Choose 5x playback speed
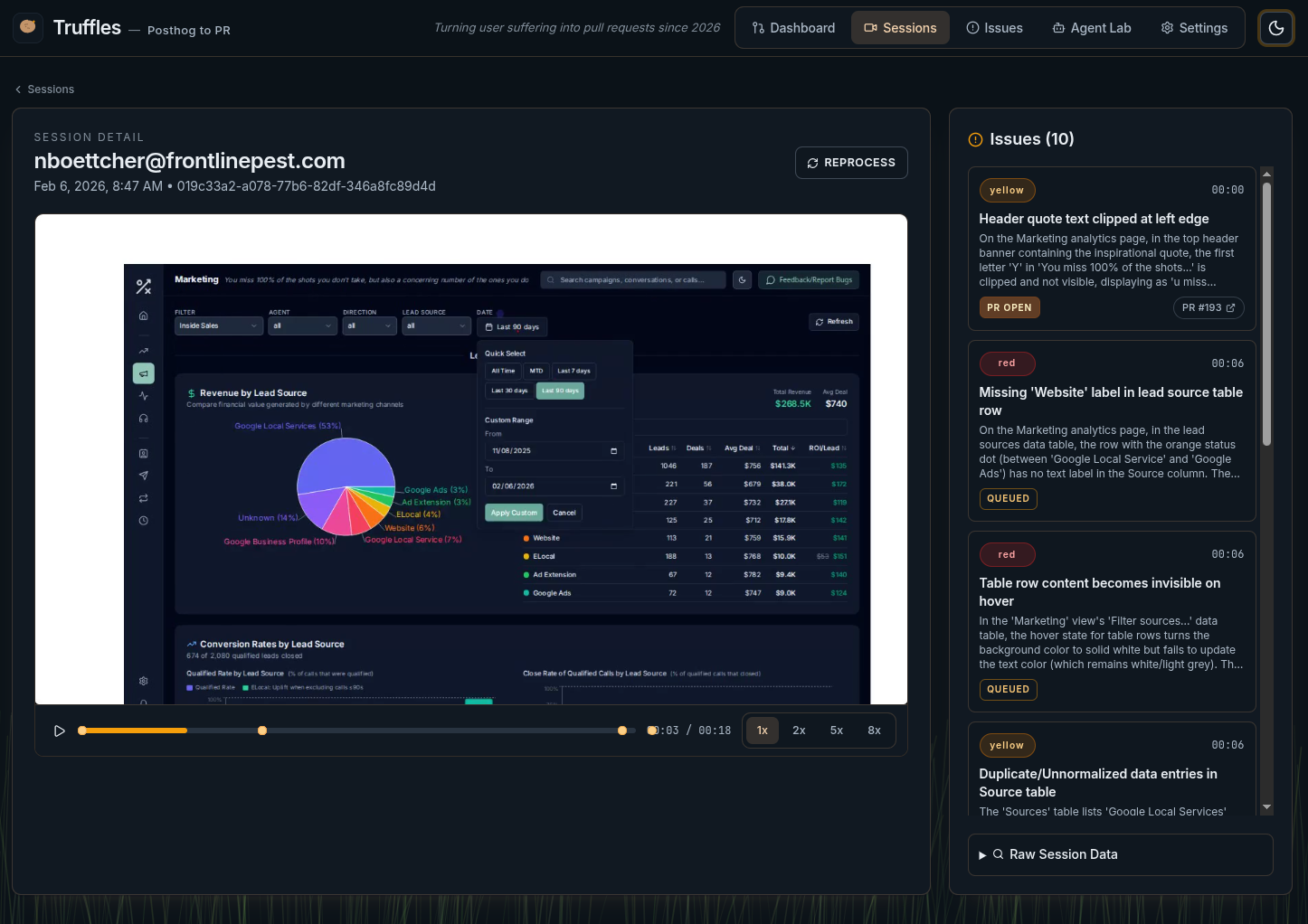Image resolution: width=1308 pixels, height=924 pixels. (837, 731)
